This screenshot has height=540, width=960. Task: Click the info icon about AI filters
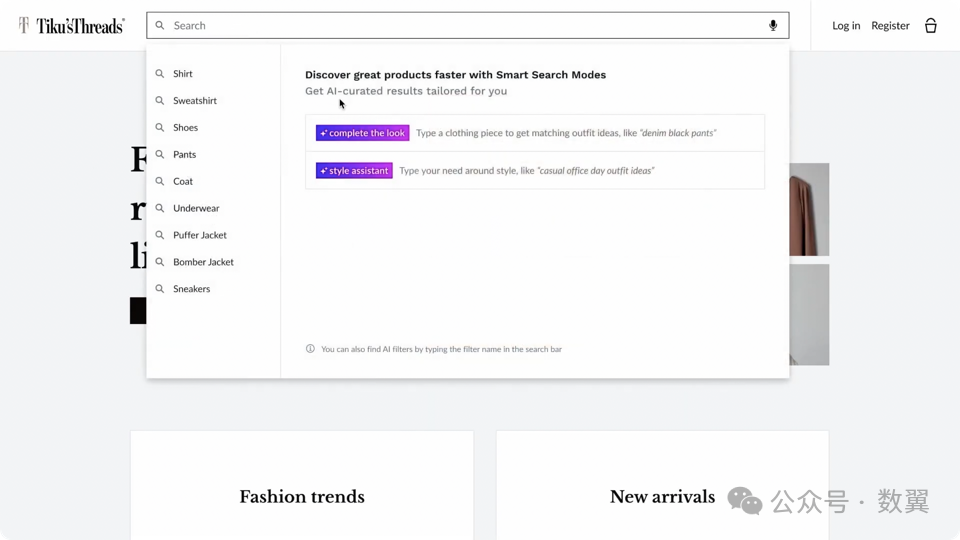point(310,349)
